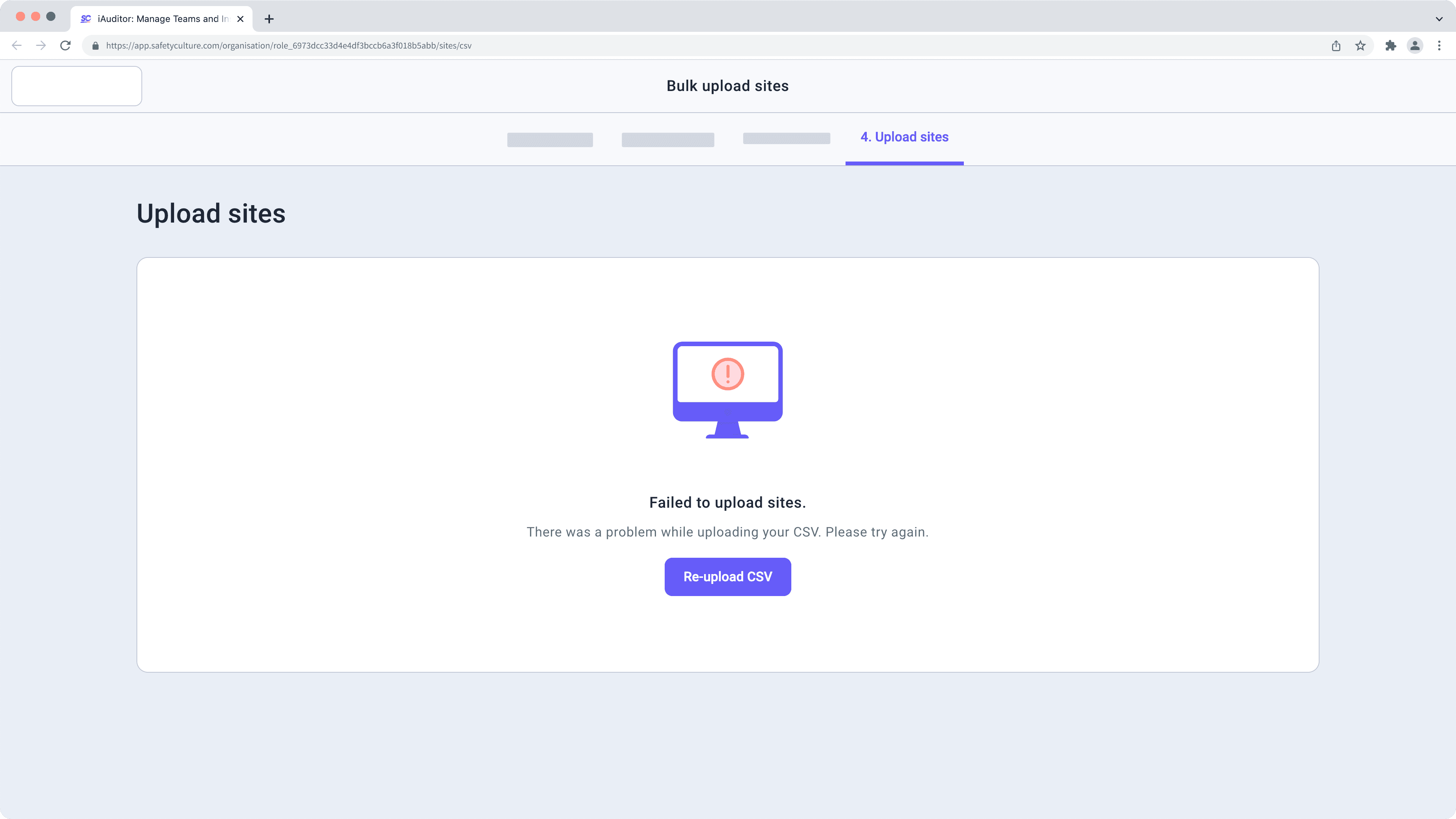Click the browser extensions puzzle icon

click(1391, 45)
